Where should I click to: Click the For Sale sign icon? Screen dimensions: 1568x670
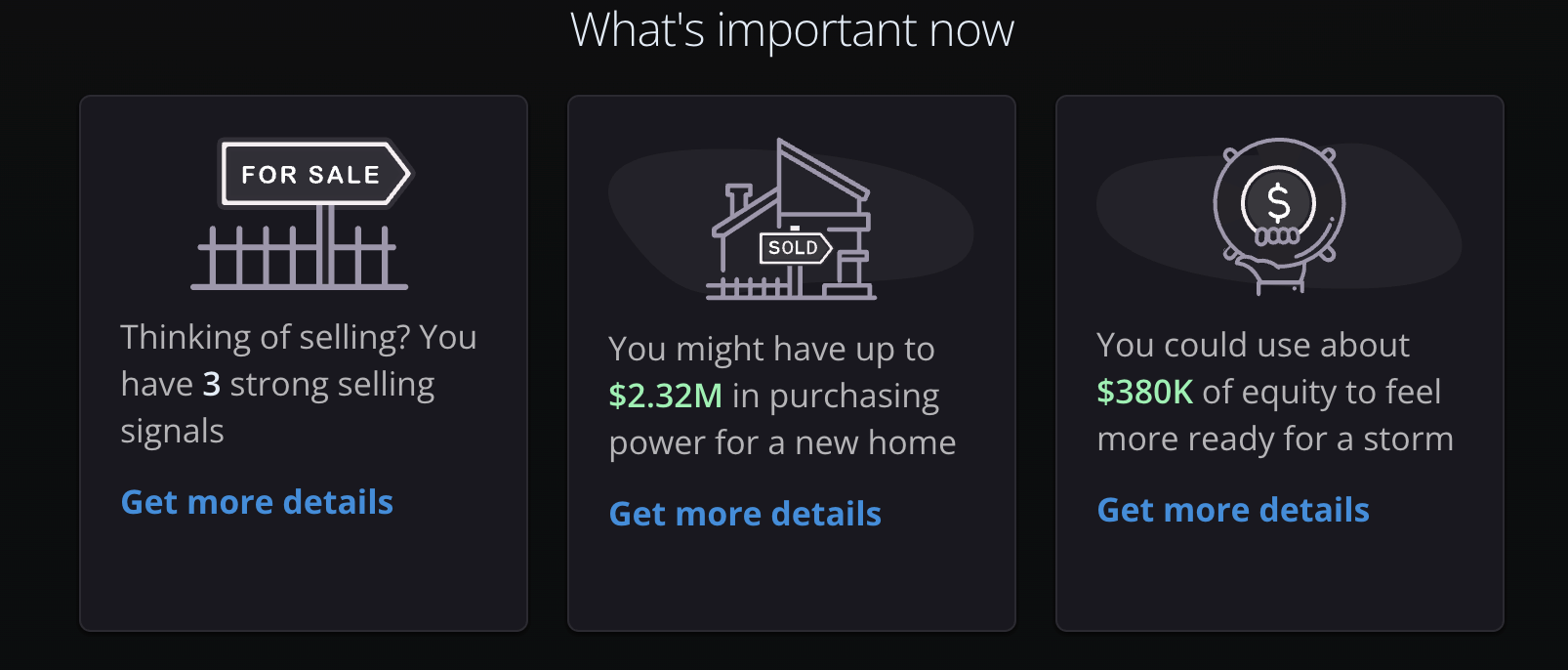pos(311,174)
